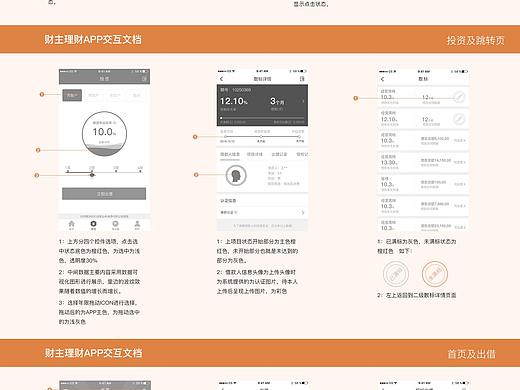Viewport: 520px width, 390px height.
Task: Open the cut-off fourth tab in the detail mockup's tab row
Action: tap(302, 154)
